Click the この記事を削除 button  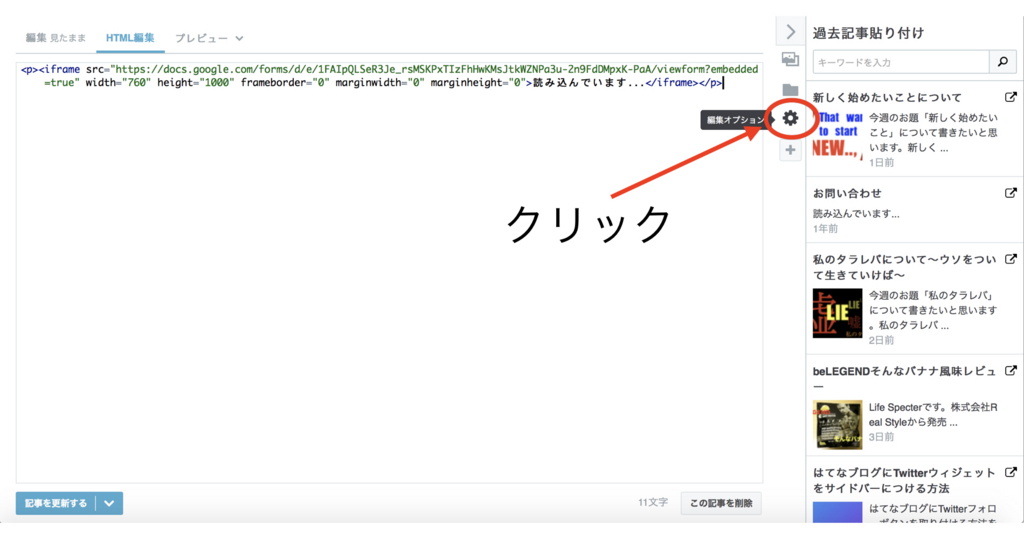click(721, 503)
